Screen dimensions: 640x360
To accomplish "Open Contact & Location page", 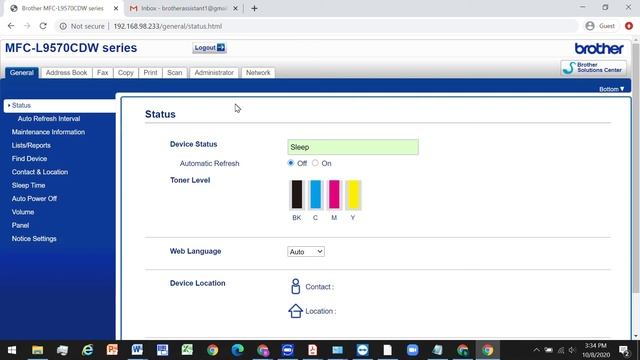I will click(x=40, y=172).
